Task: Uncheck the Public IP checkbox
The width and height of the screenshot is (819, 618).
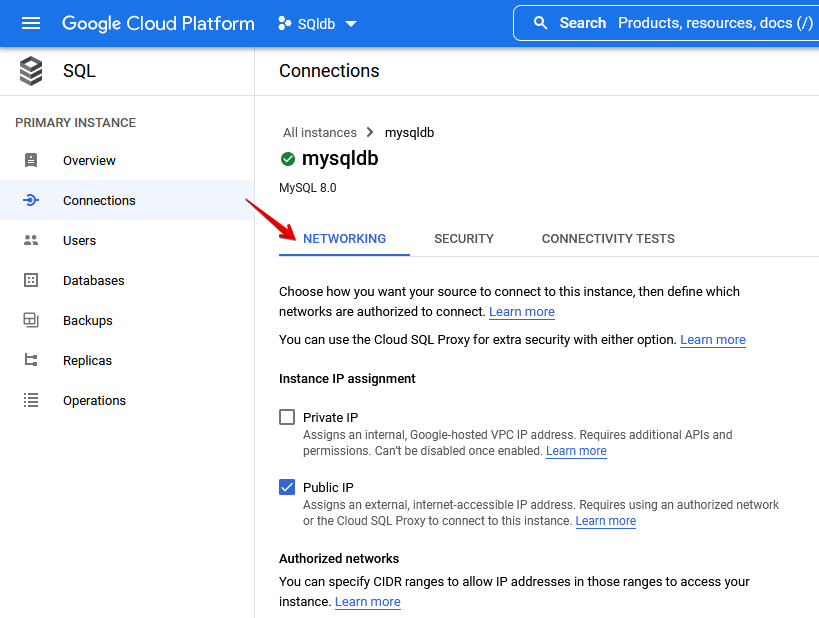Action: pyautogui.click(x=287, y=487)
